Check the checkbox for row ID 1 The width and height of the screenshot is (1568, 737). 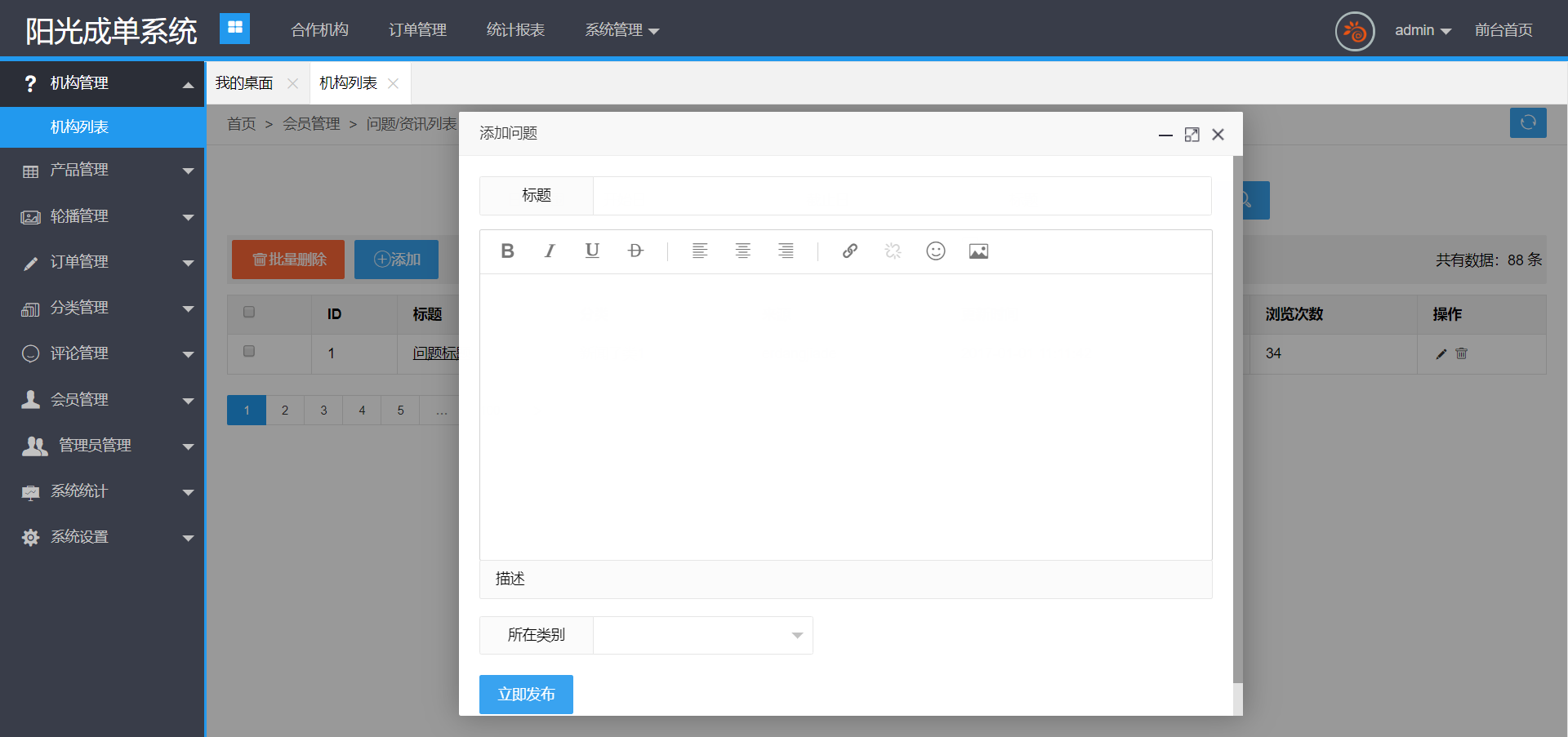[249, 352]
